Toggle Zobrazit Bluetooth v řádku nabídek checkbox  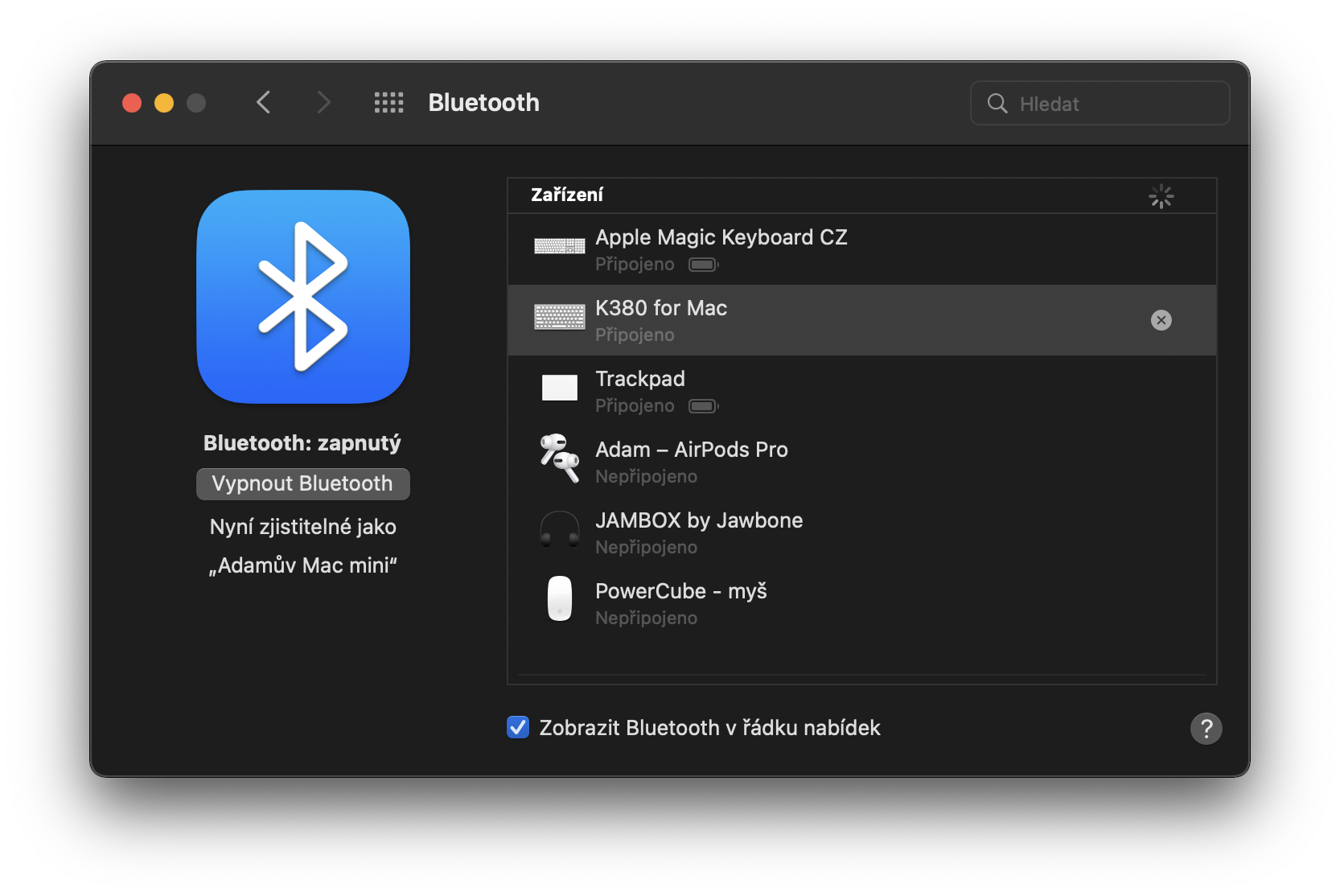click(518, 727)
